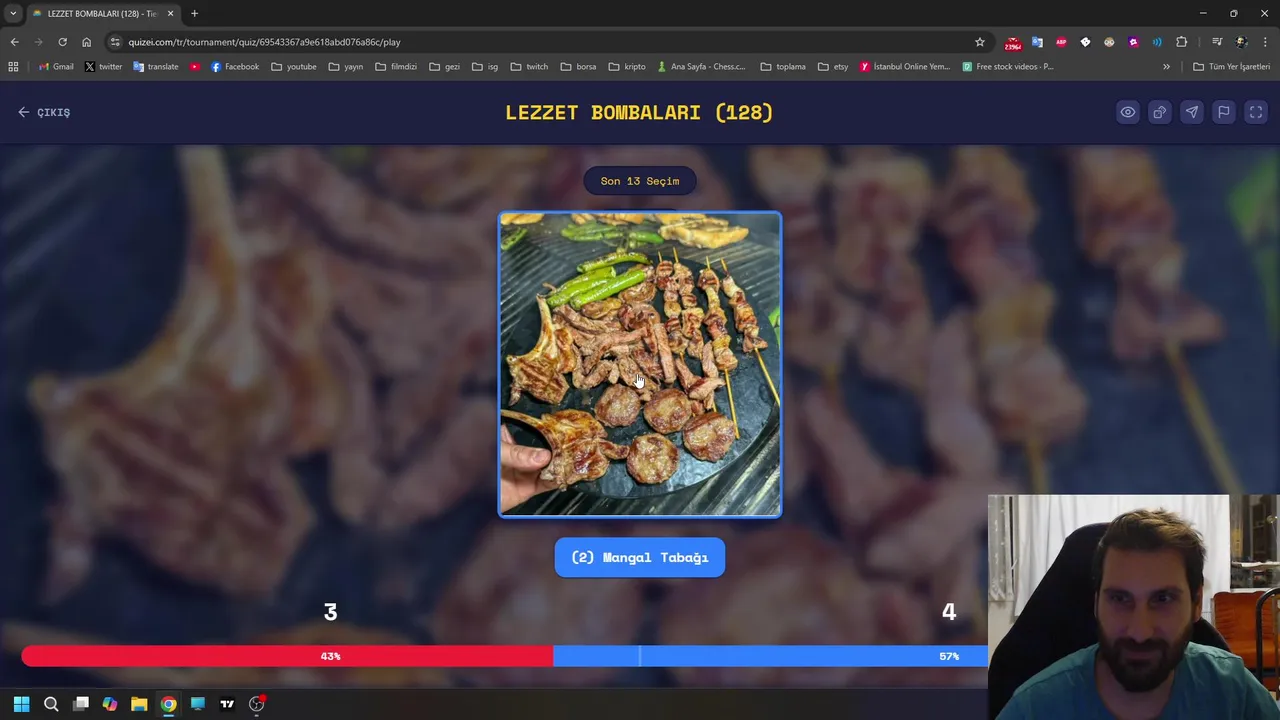Screen dimensions: 1280x720
Task: Reload the page with the refresh icon
Action: coord(62,42)
